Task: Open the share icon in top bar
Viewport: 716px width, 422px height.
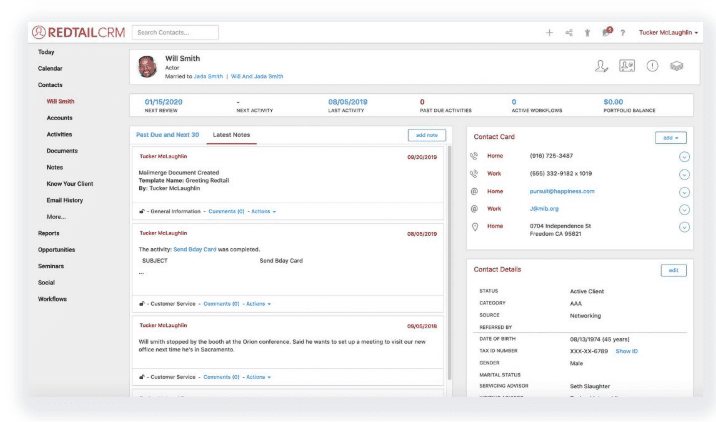Action: click(x=568, y=32)
